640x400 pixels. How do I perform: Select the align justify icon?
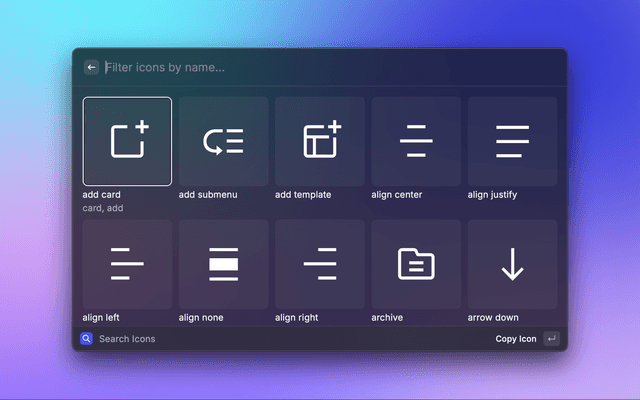coord(512,141)
